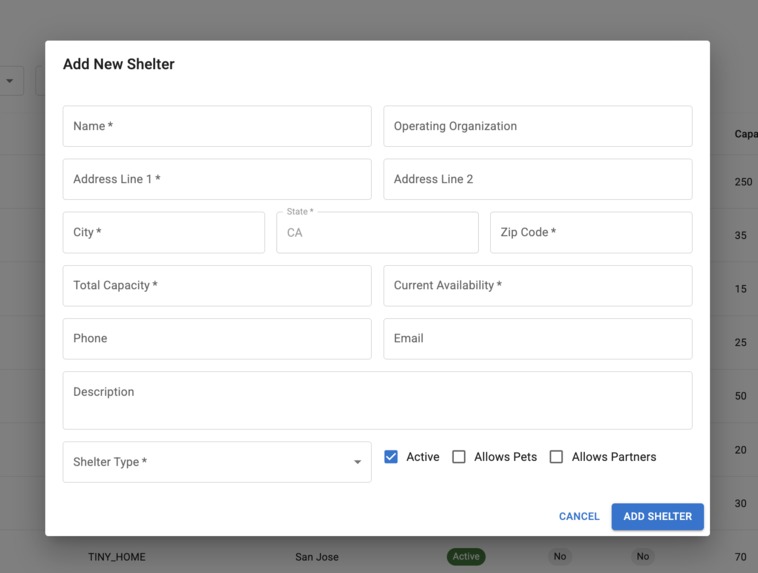
Task: Open the Shelter Type dropdown
Action: 217,462
